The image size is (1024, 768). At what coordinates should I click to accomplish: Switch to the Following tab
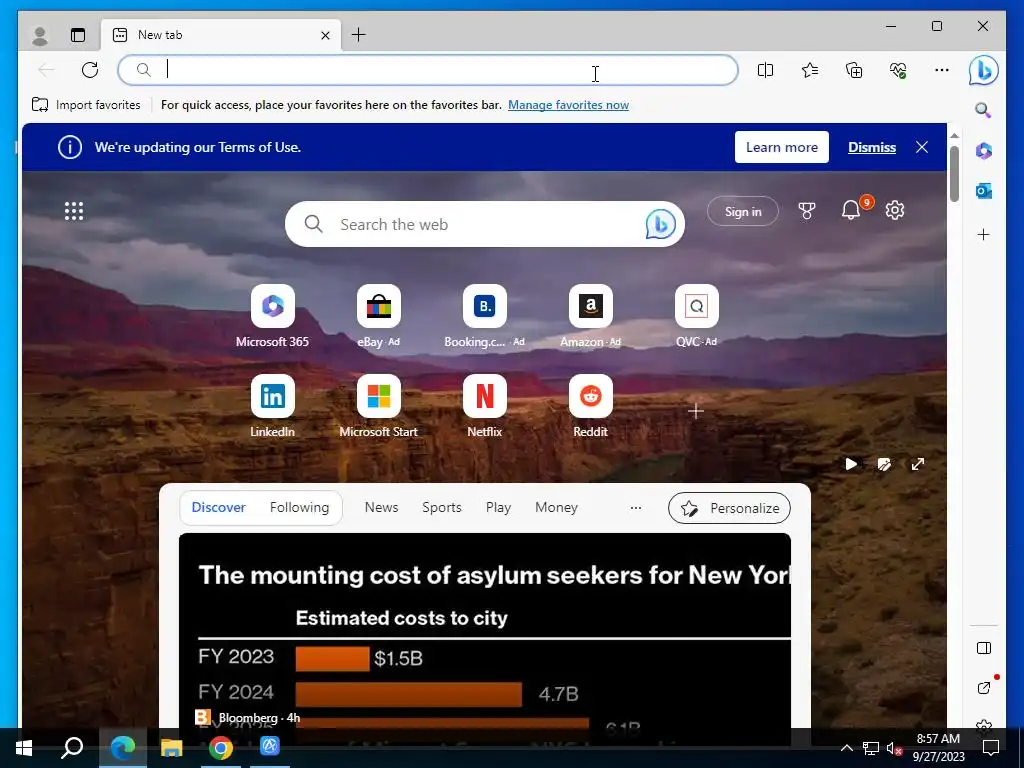point(299,507)
